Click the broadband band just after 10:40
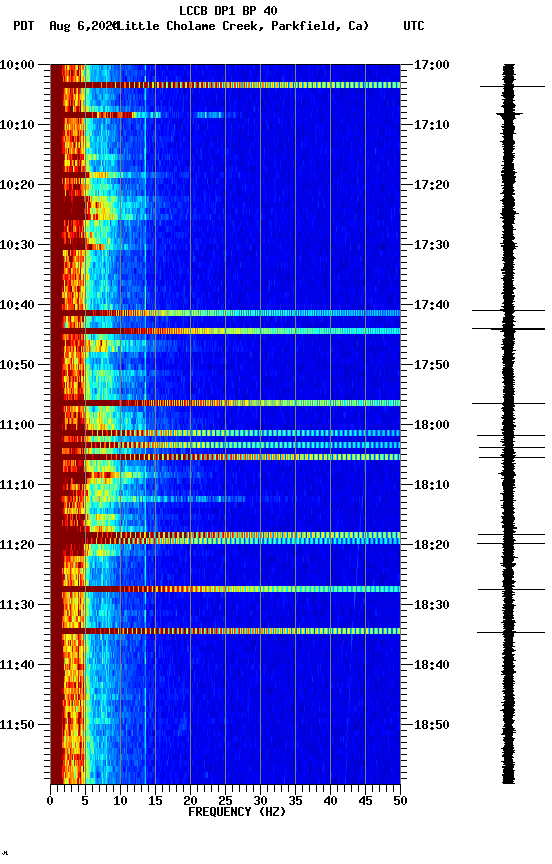 225,313
